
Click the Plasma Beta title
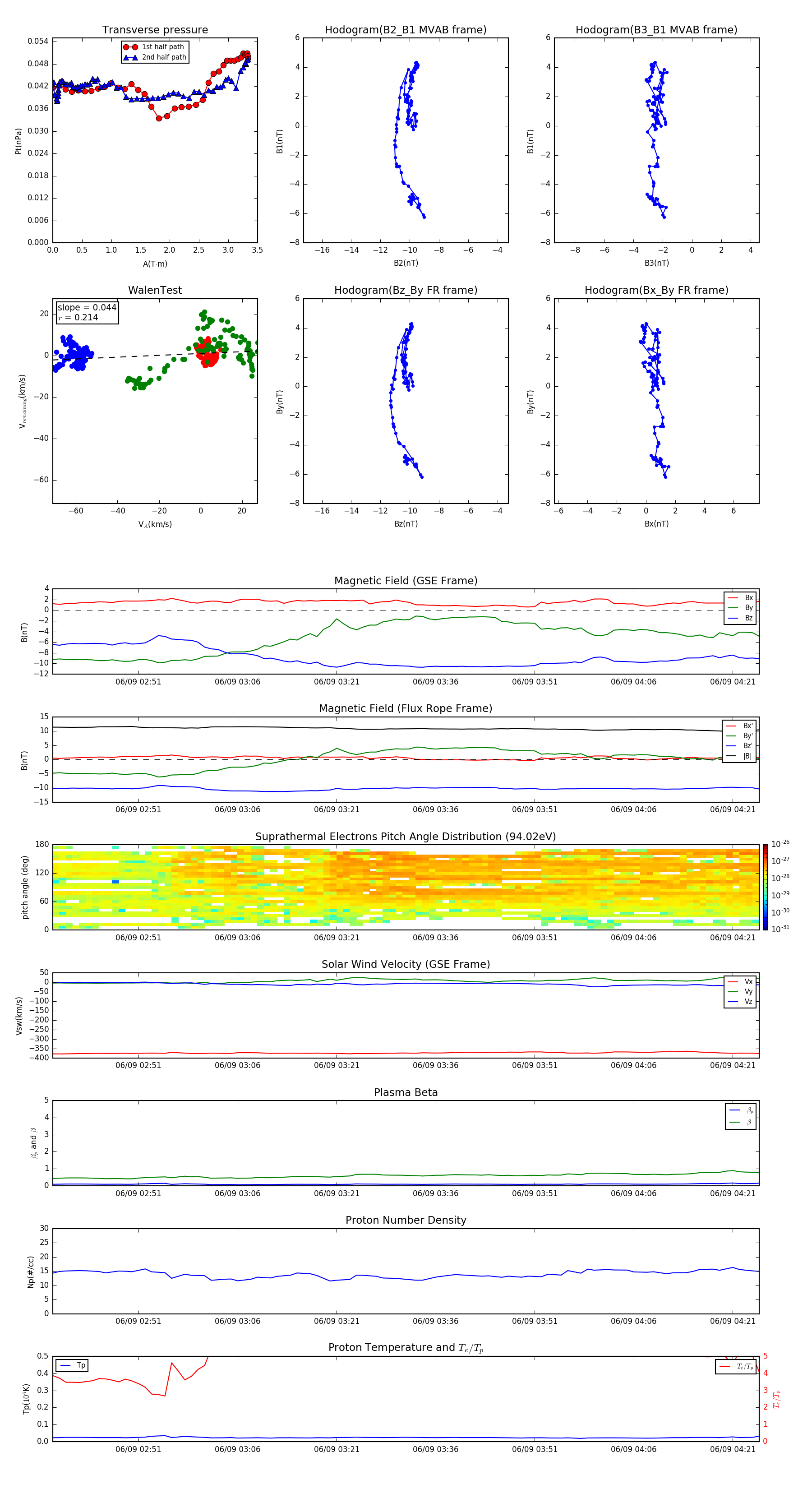click(x=406, y=1093)
